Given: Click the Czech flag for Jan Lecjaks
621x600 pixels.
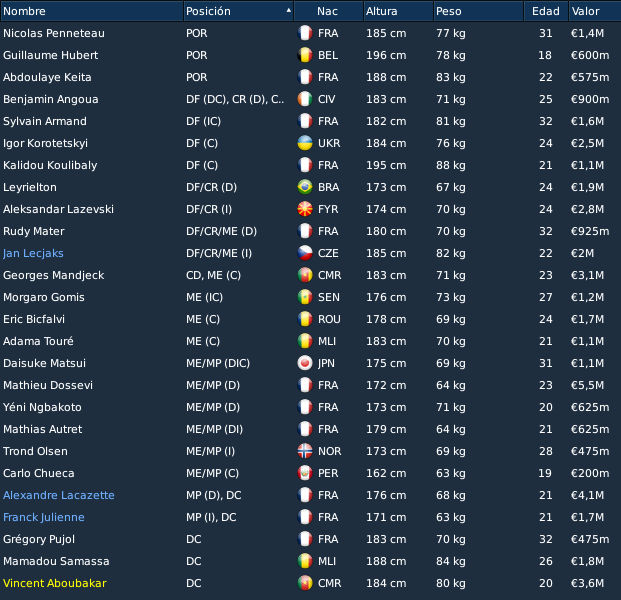Looking at the screenshot, I should click(x=305, y=253).
